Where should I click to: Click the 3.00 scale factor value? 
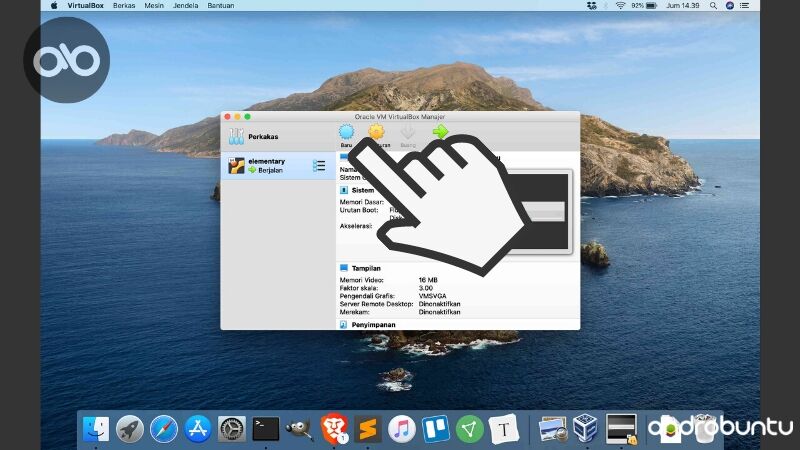pyautogui.click(x=426, y=288)
